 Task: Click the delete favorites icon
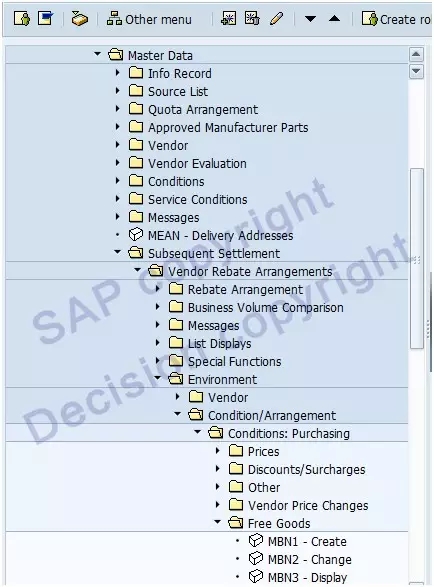(252, 18)
